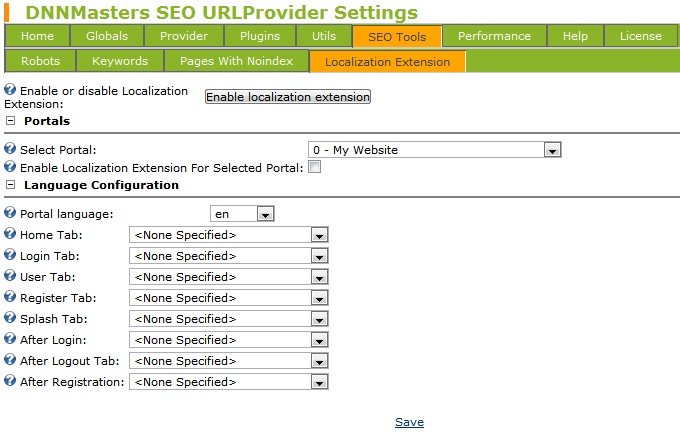The height and width of the screenshot is (440, 680).
Task: Open the After Registration dropdown
Action: pyautogui.click(x=229, y=382)
